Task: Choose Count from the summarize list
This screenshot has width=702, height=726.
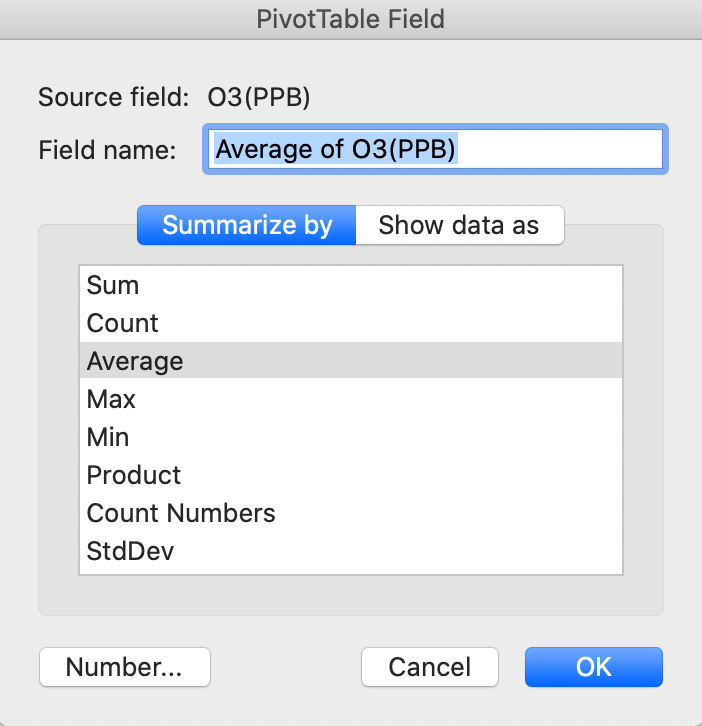Action: [x=123, y=323]
